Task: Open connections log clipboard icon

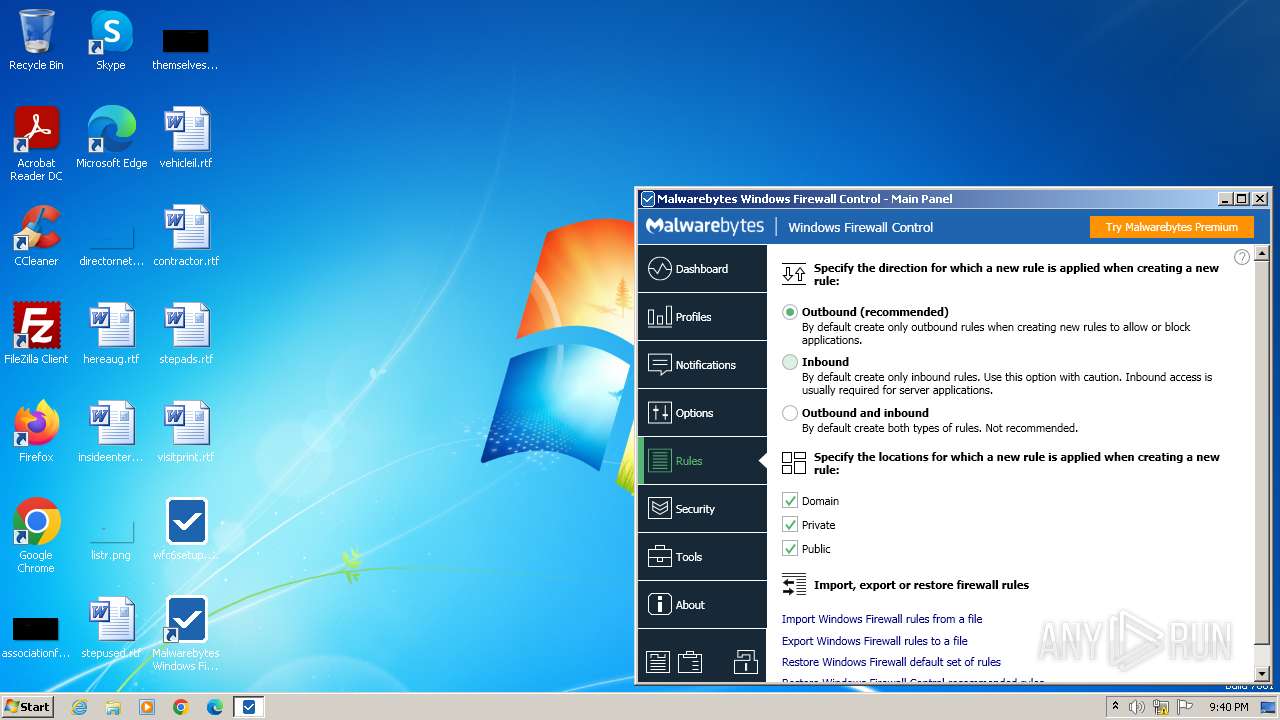Action: tap(690, 661)
